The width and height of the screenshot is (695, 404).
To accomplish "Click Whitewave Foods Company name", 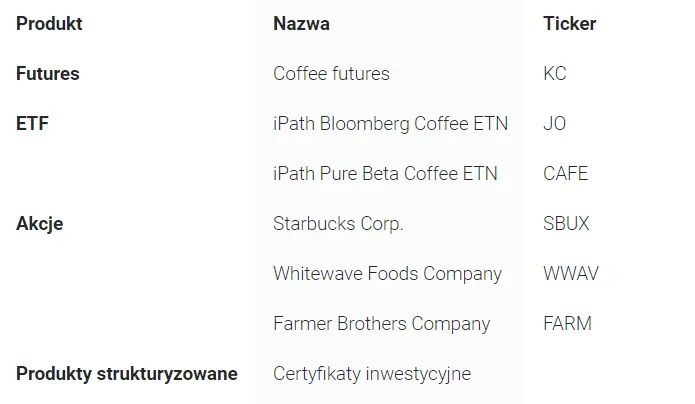I will [x=387, y=274].
